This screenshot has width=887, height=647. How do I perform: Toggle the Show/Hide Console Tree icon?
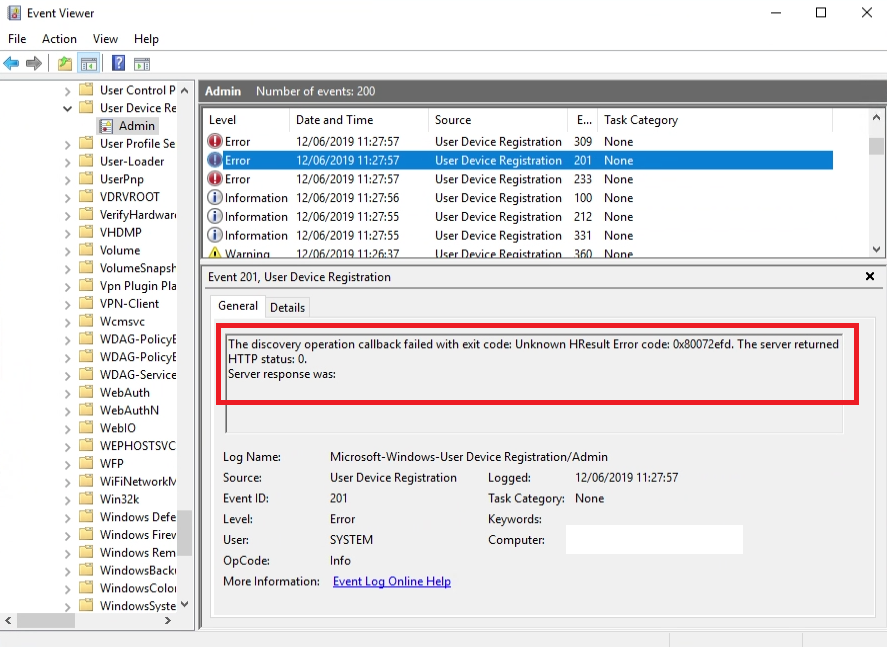(87, 63)
